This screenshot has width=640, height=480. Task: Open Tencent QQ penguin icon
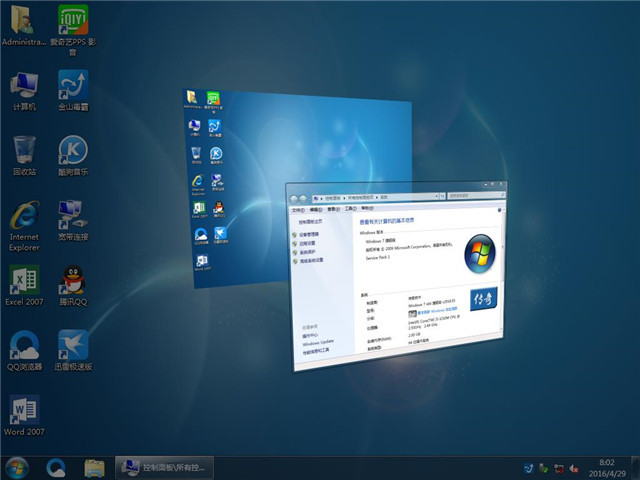pos(73,279)
